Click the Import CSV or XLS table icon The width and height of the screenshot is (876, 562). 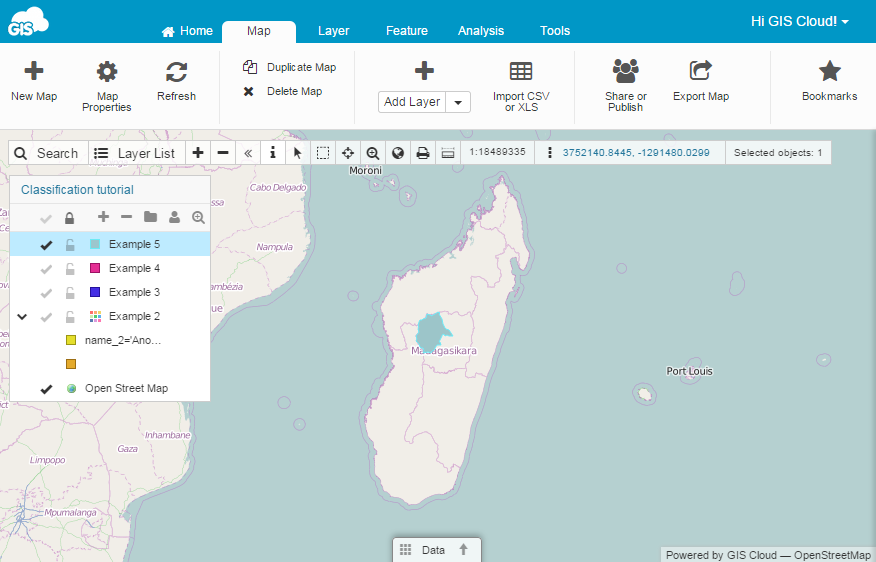521,72
